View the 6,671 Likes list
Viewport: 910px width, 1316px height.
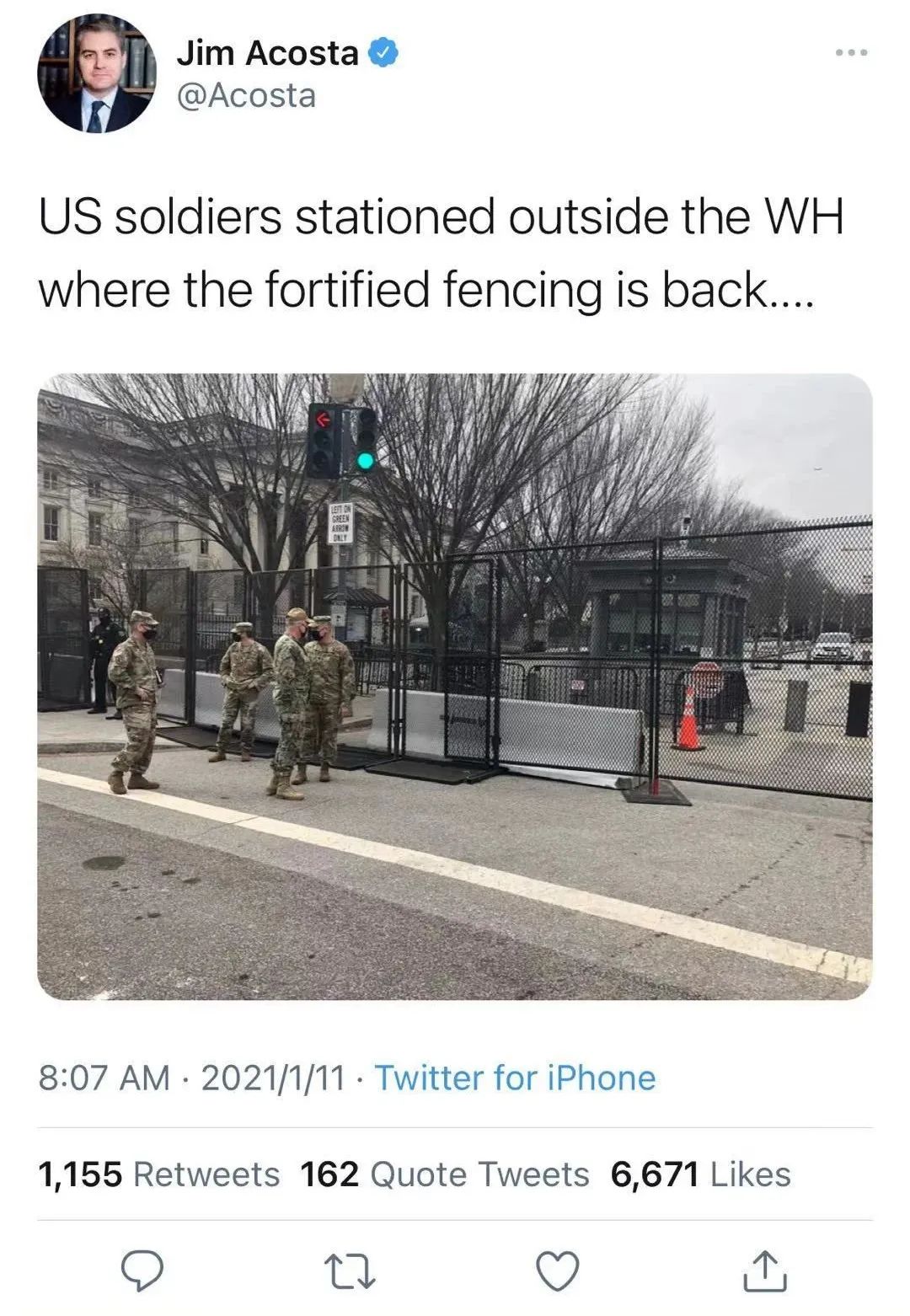pos(701,1174)
